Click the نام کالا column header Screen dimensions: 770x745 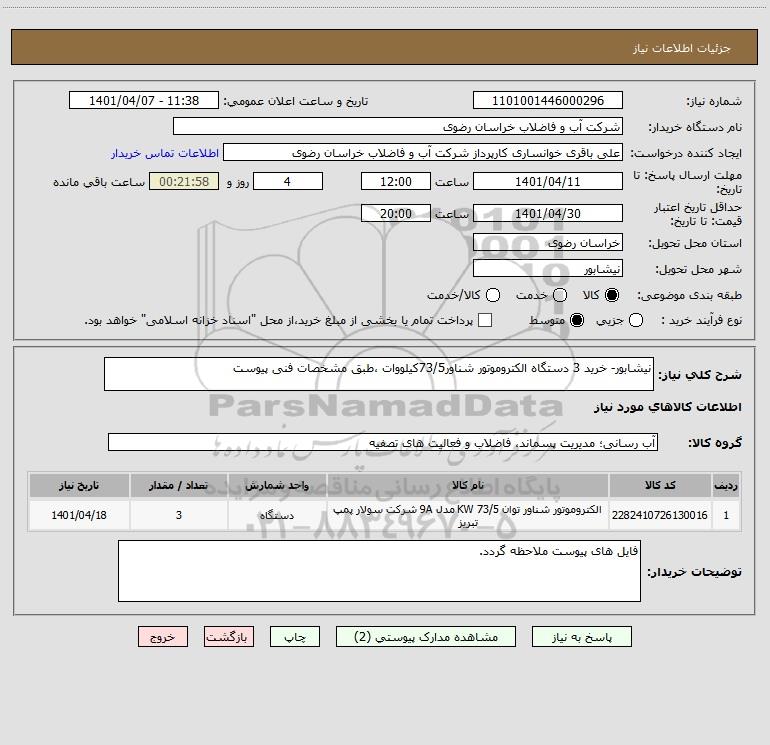468,485
